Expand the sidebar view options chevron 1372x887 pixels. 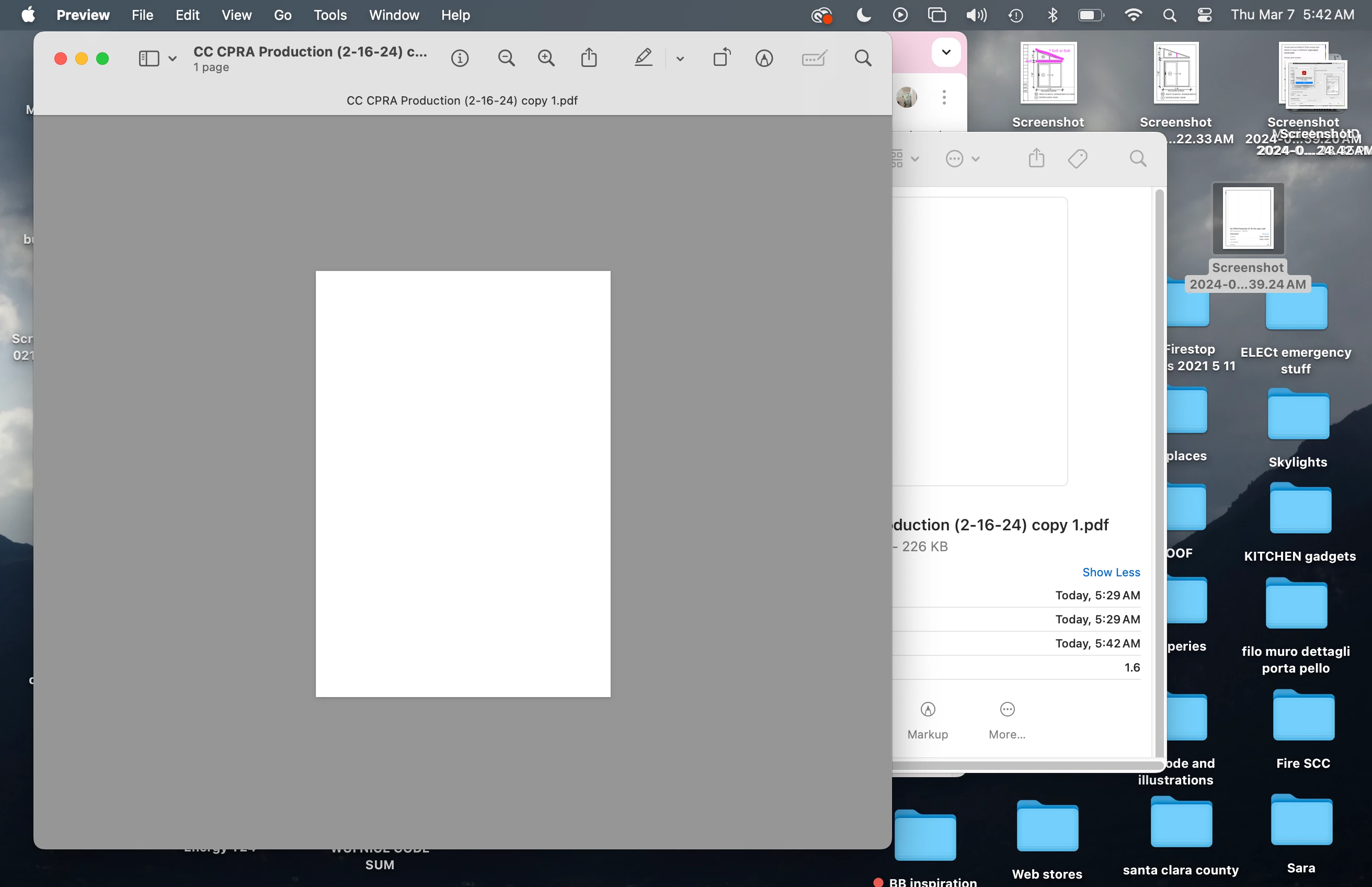(x=172, y=58)
